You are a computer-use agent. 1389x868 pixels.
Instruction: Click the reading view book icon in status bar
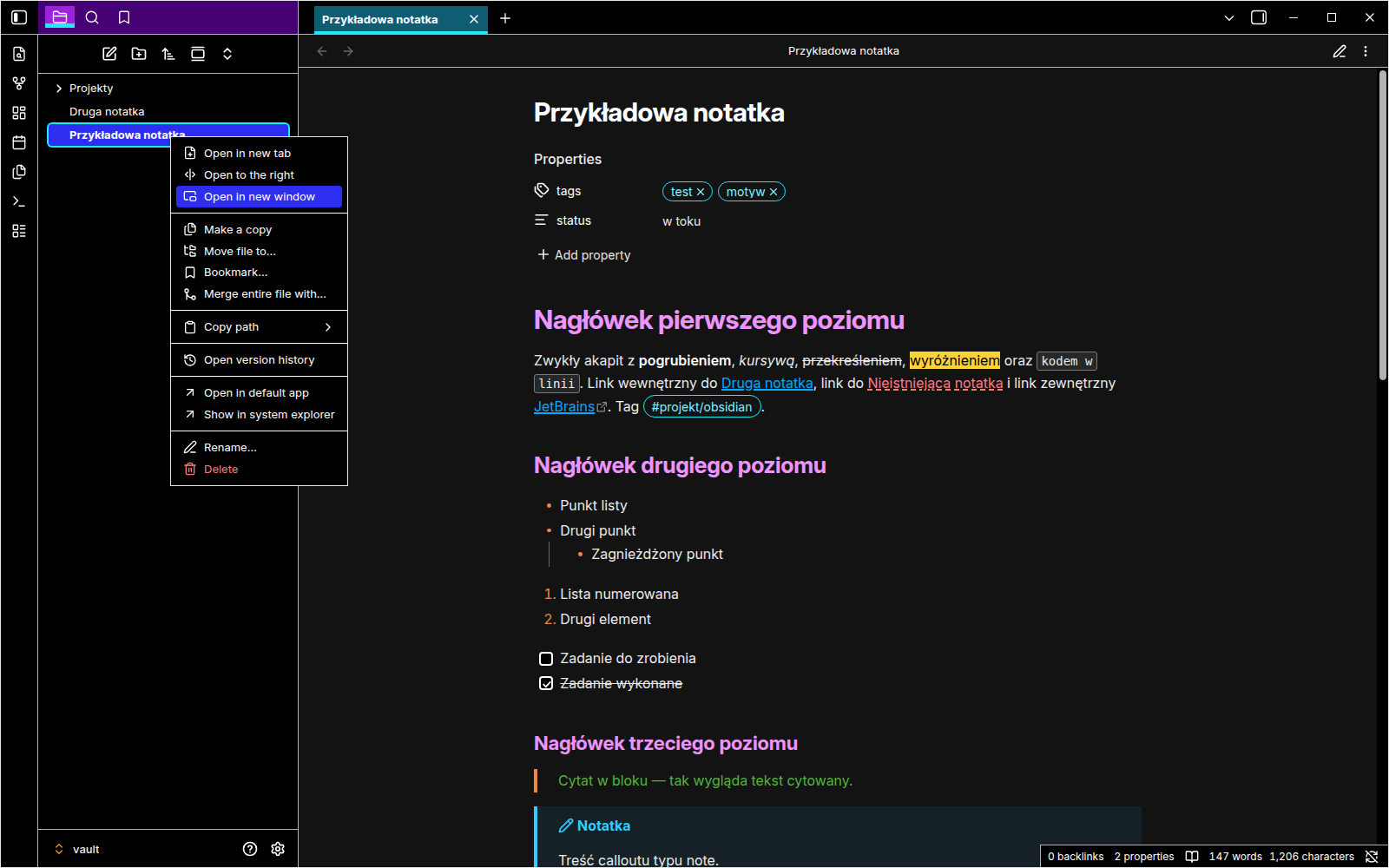click(1192, 857)
